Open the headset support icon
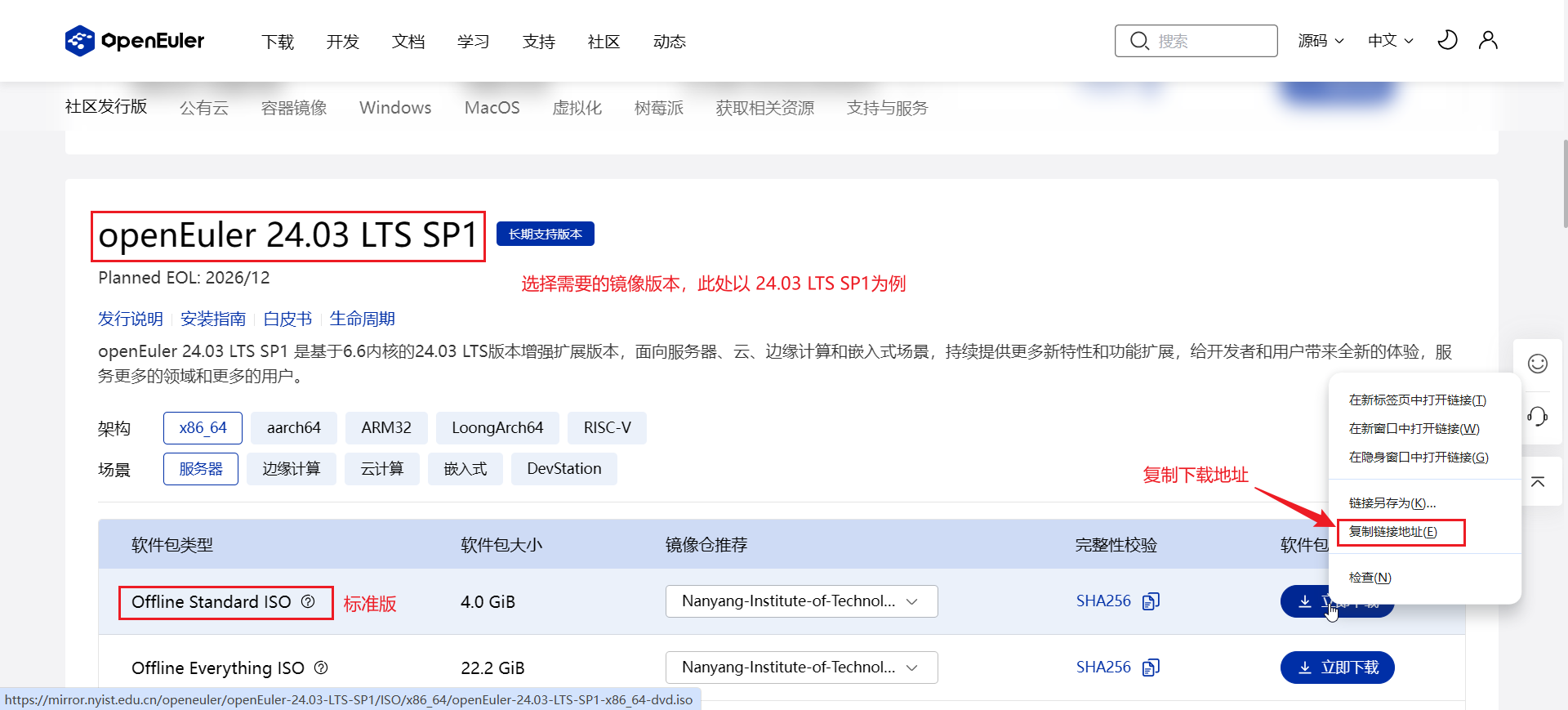Viewport: 1568px width, 710px height. tap(1538, 417)
